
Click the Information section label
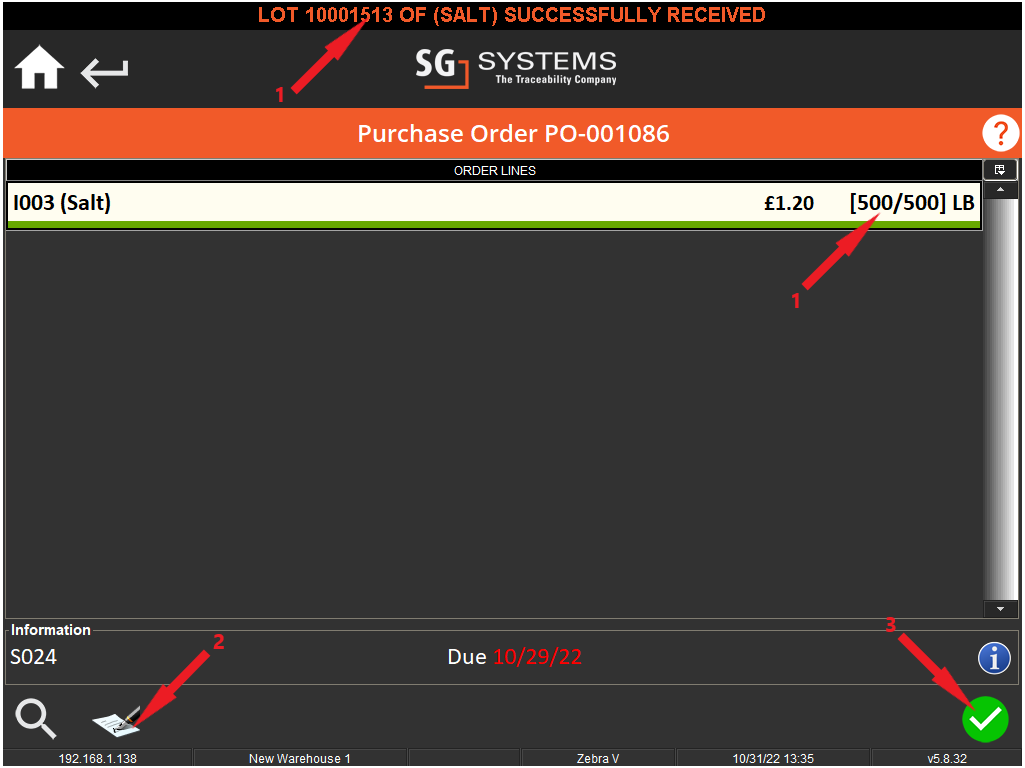pyautogui.click(x=51, y=629)
